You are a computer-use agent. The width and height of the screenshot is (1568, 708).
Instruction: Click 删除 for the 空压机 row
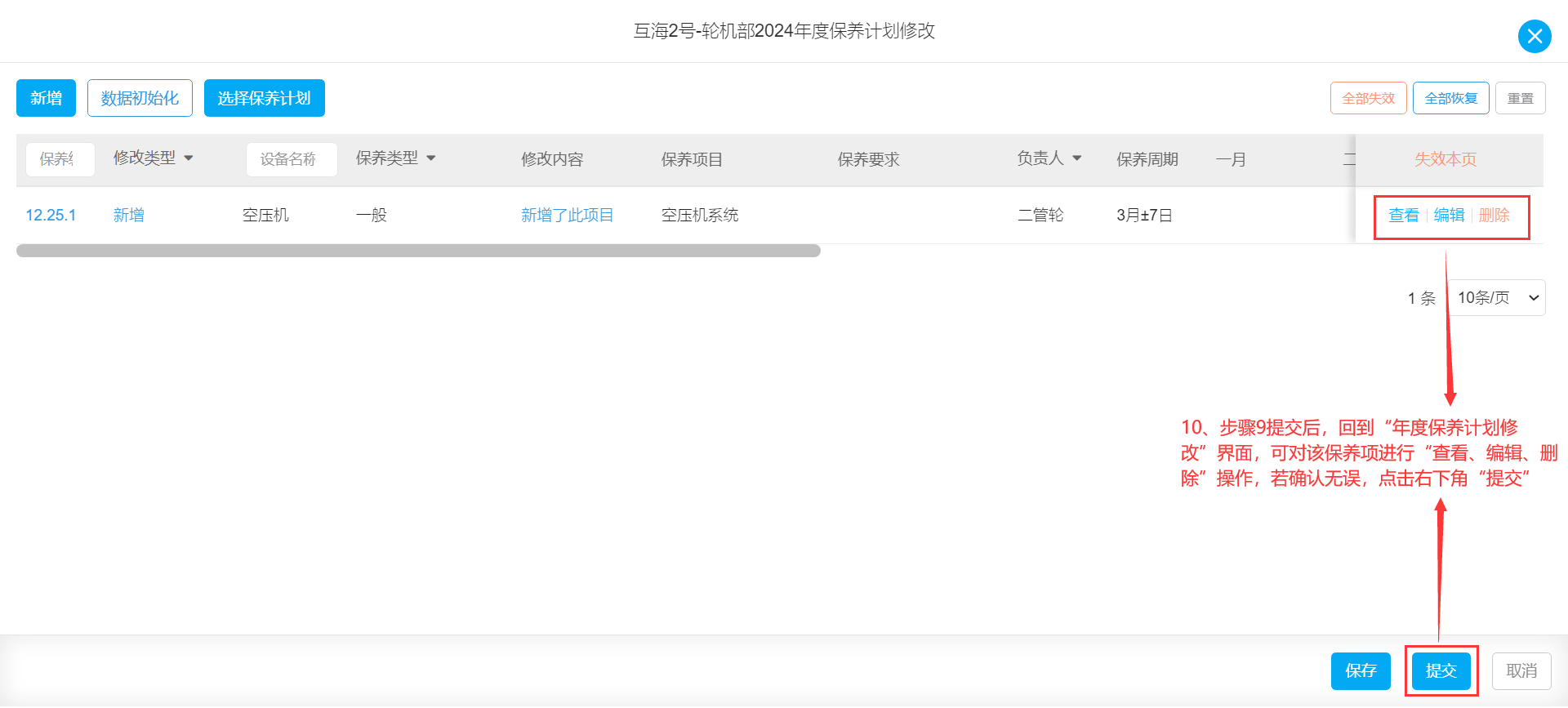pos(1494,215)
